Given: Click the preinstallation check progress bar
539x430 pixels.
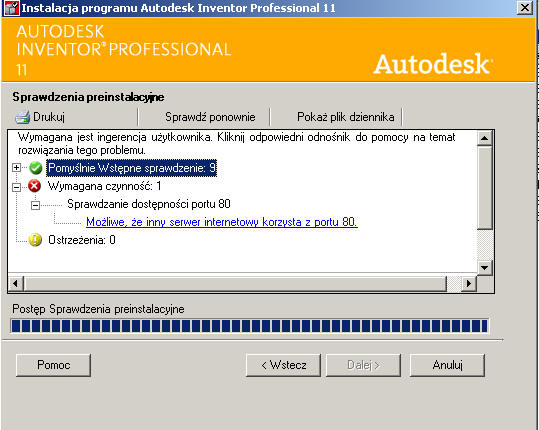Looking at the screenshot, I should (x=249, y=326).
